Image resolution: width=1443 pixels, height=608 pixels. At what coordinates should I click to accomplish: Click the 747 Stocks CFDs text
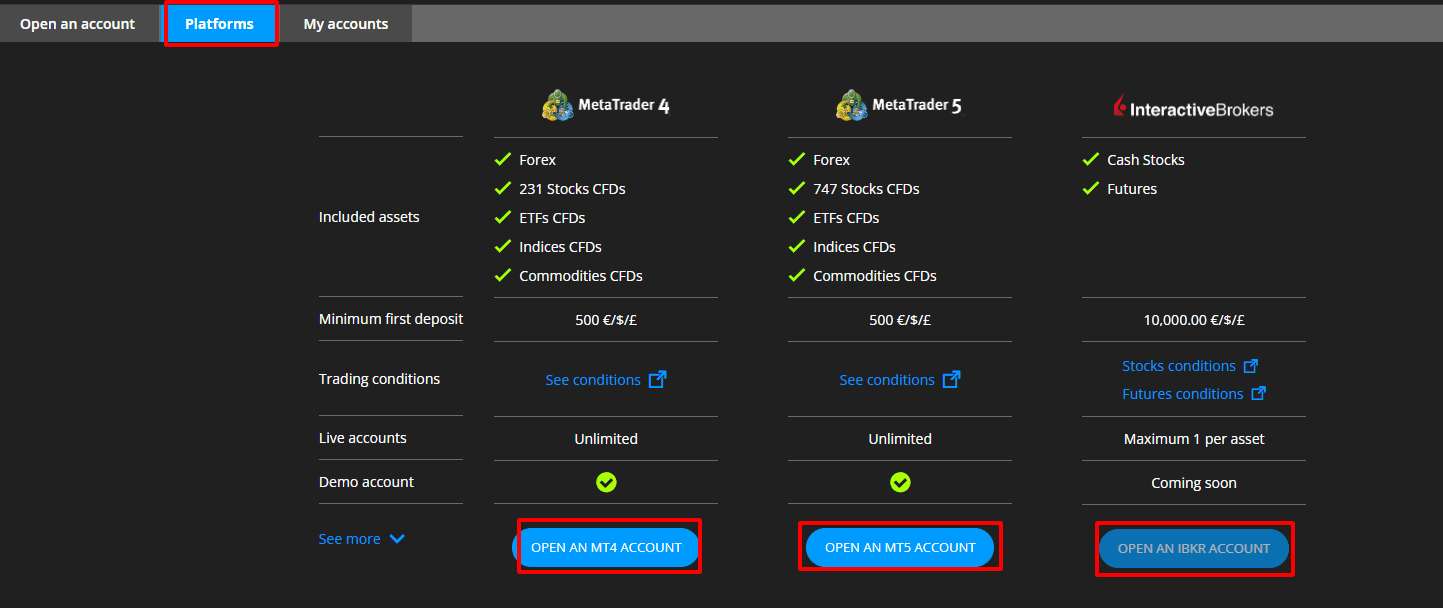(866, 189)
